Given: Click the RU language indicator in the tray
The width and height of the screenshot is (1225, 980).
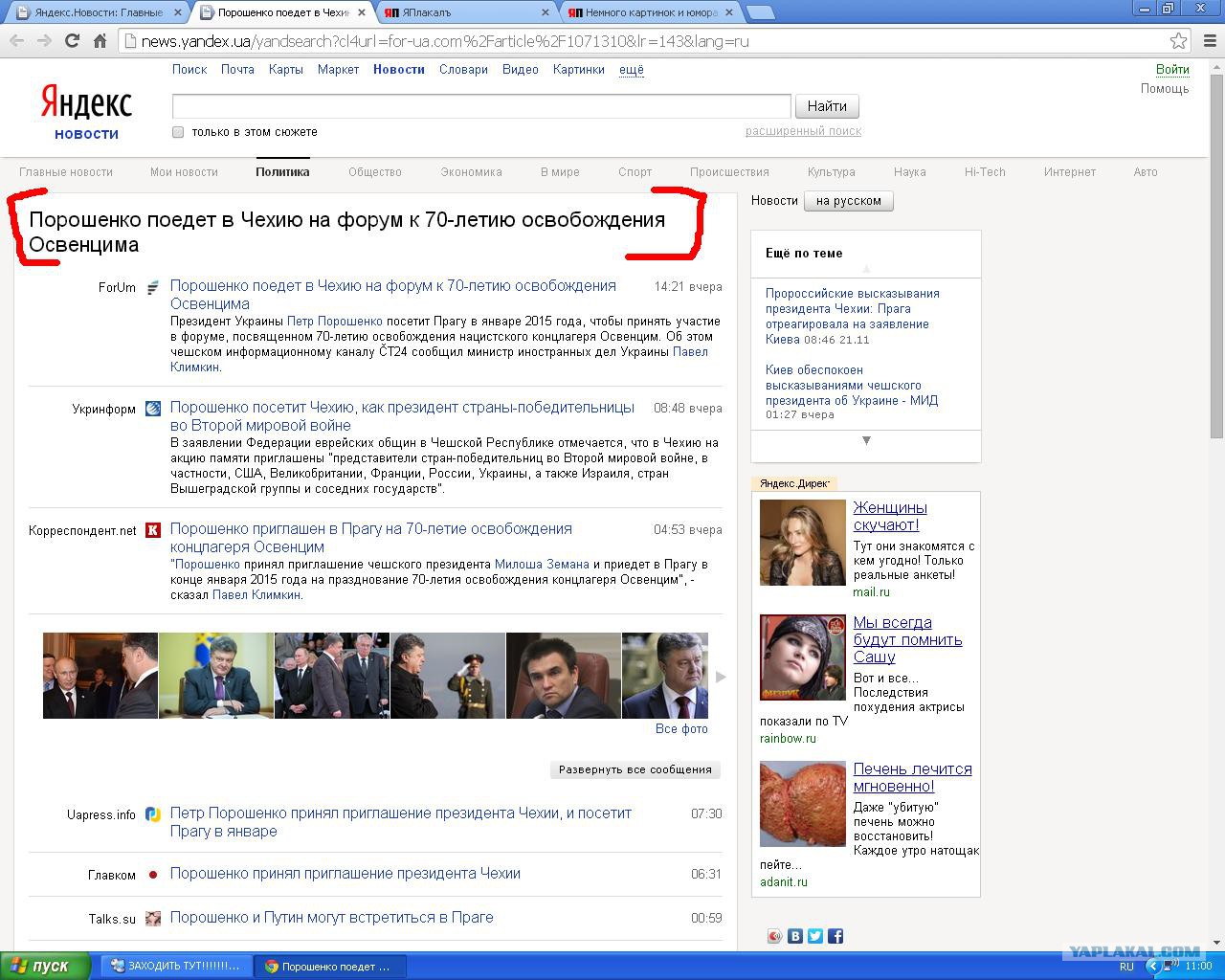Looking at the screenshot, I should 1126,967.
